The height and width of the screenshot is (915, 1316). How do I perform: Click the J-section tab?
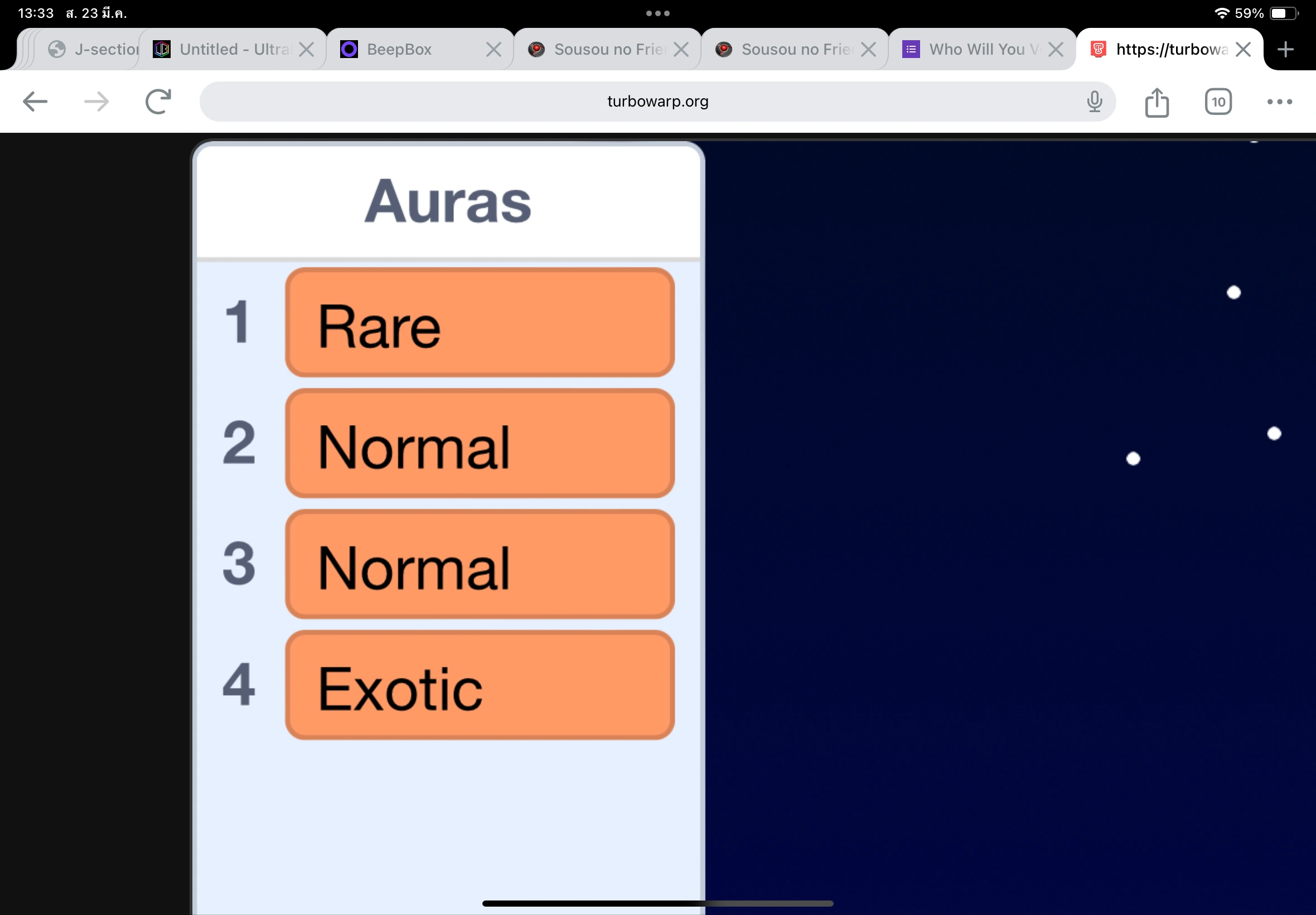[98, 49]
